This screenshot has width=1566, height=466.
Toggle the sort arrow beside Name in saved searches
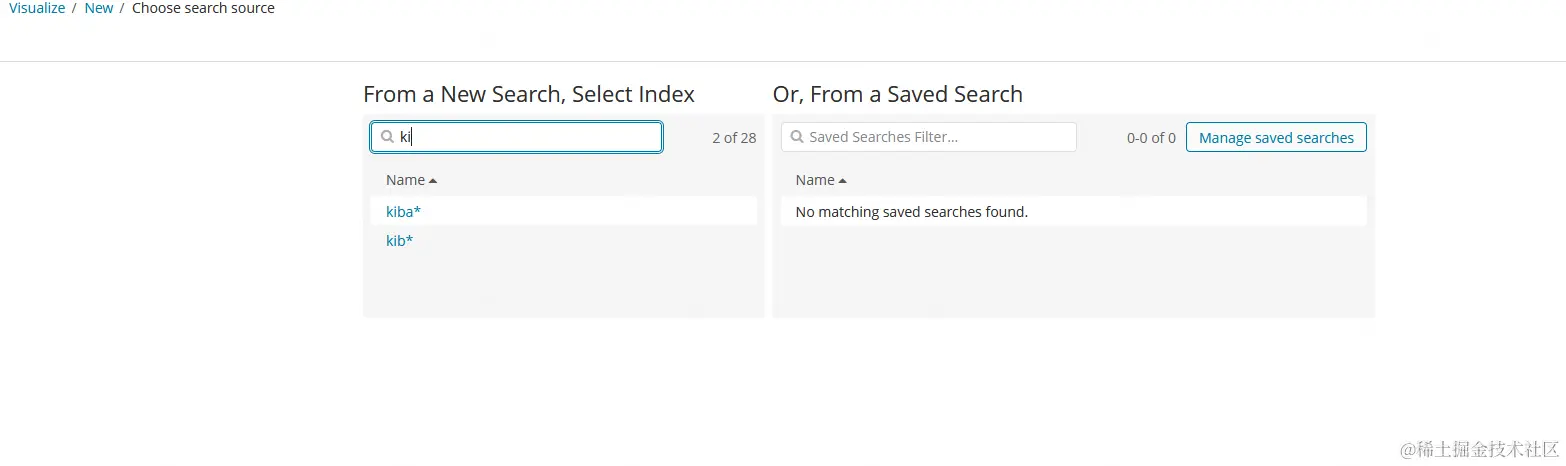click(x=842, y=181)
